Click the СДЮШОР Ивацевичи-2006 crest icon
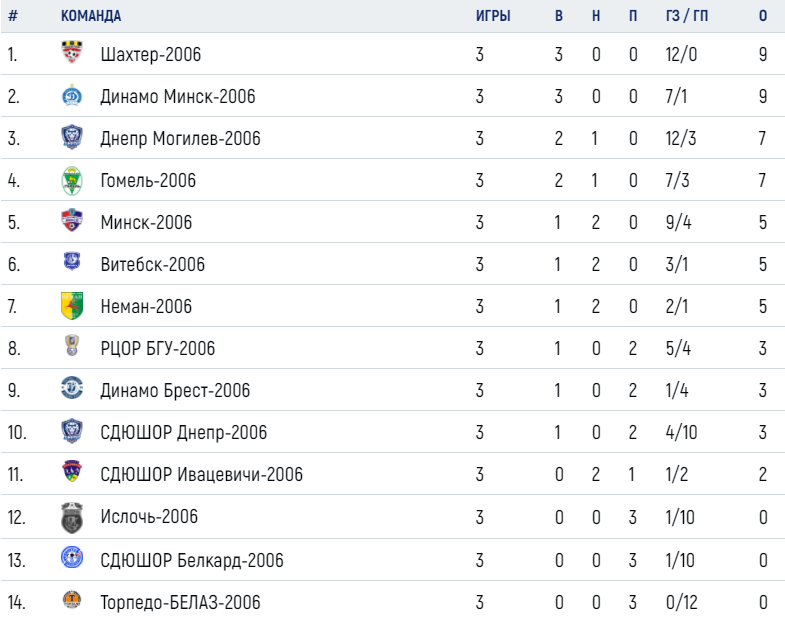This screenshot has width=785, height=617. (x=72, y=472)
